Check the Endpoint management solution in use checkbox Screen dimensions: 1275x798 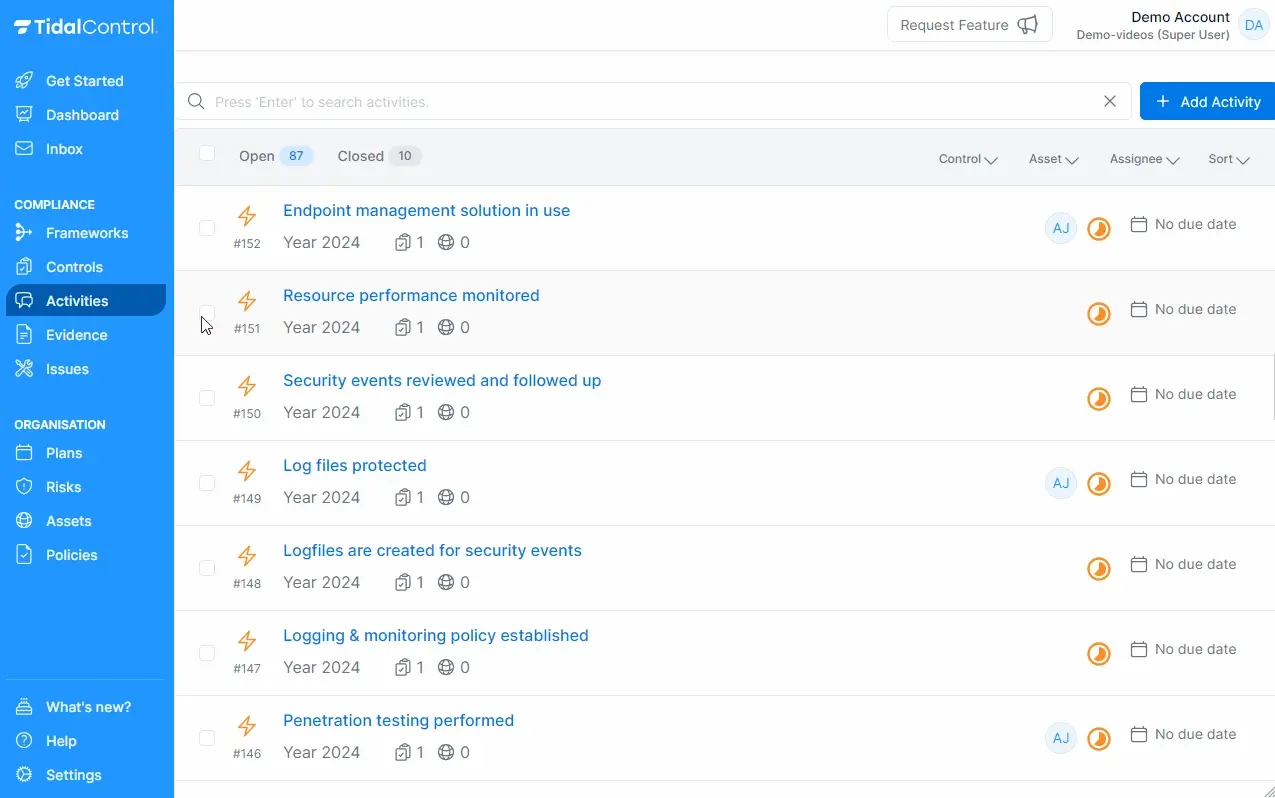point(207,228)
